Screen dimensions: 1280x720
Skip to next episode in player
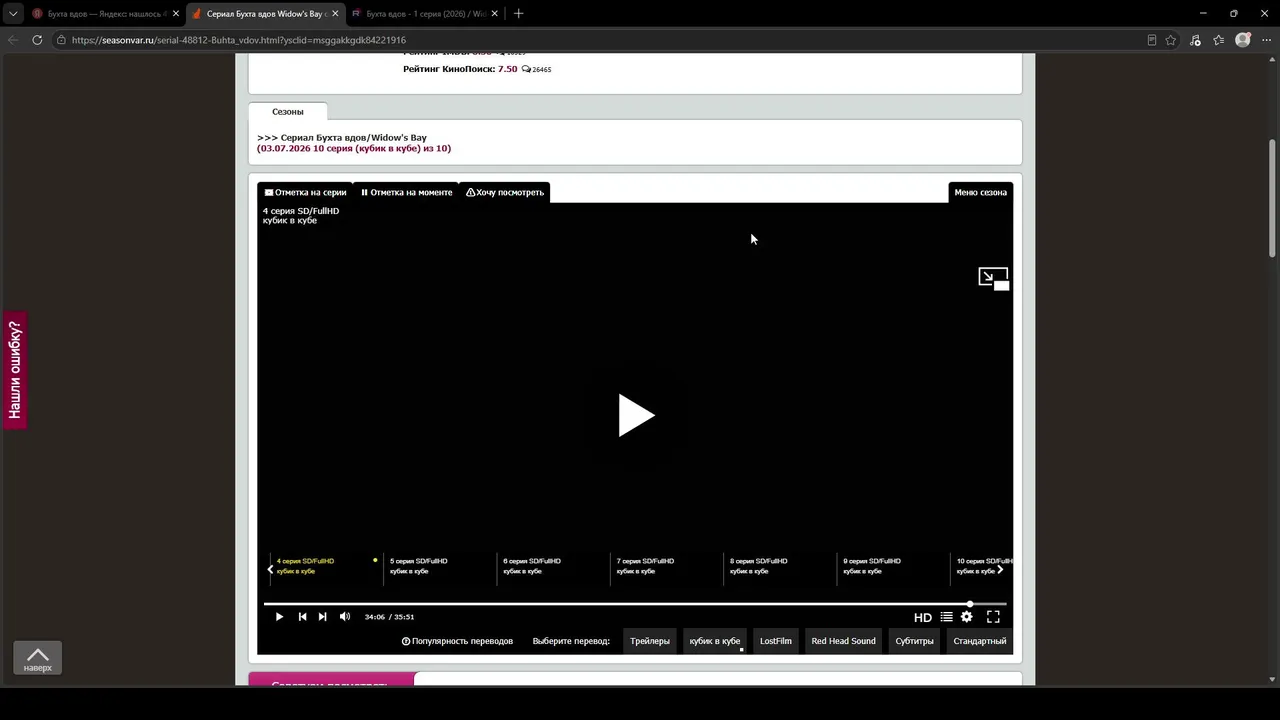[x=322, y=617]
